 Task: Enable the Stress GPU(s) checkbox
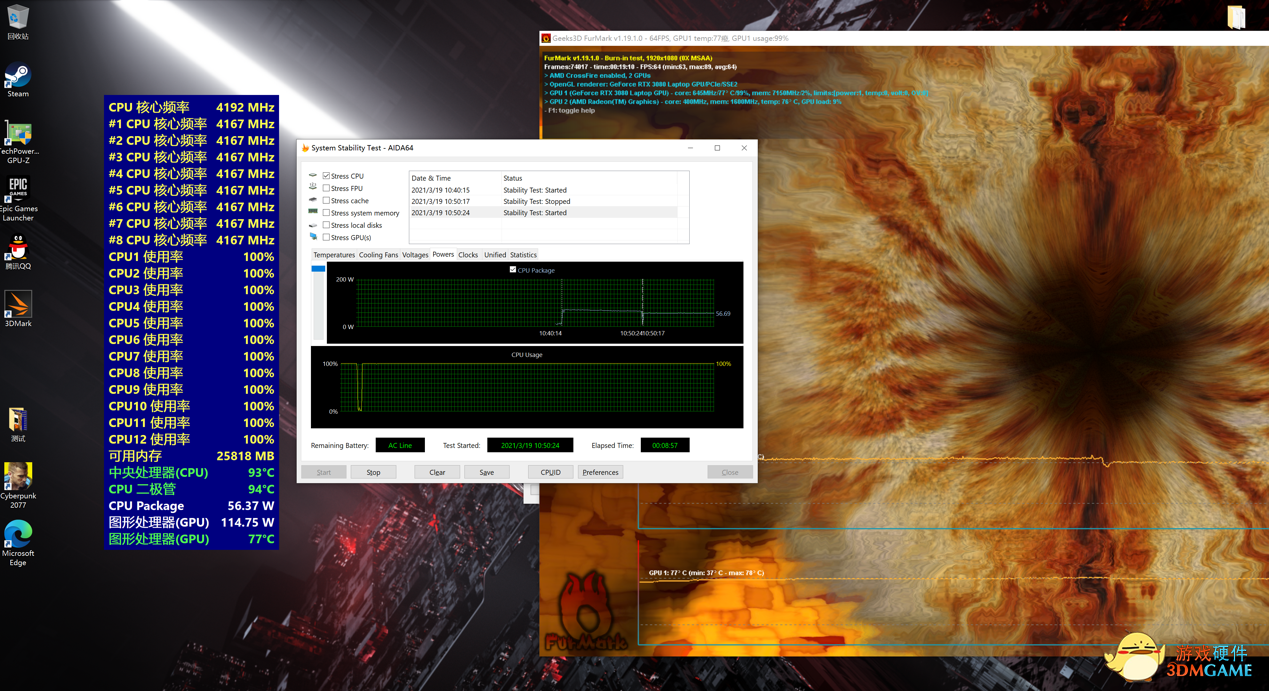coord(326,237)
